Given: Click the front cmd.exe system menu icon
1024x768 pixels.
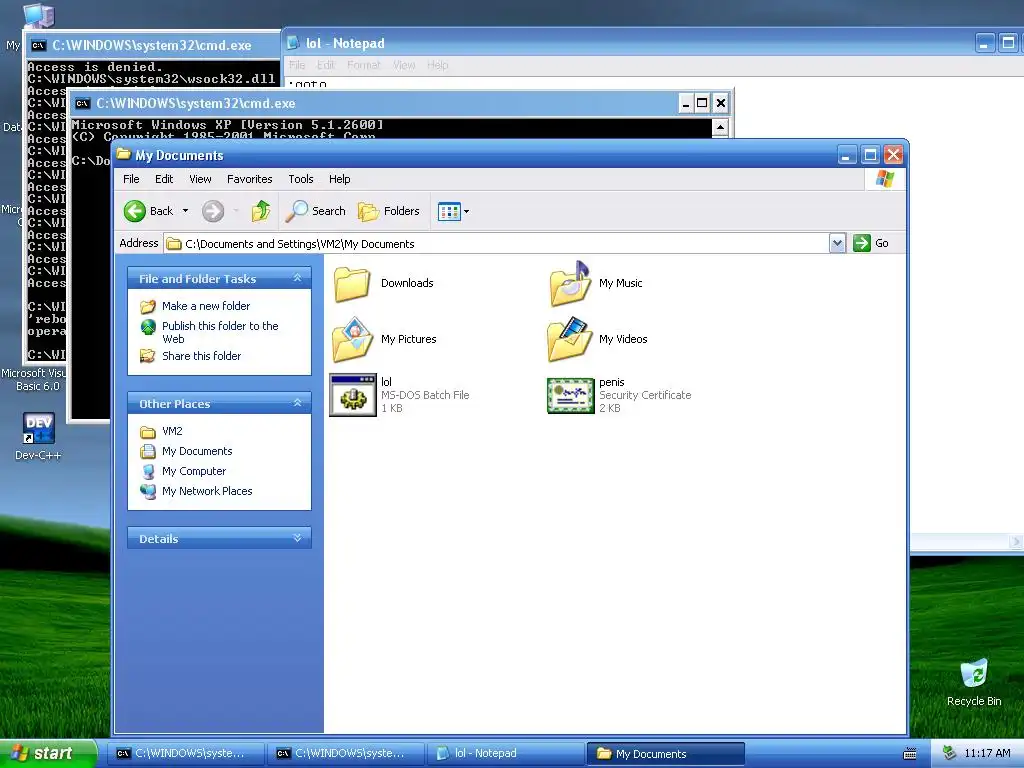Looking at the screenshot, I should (x=82, y=103).
